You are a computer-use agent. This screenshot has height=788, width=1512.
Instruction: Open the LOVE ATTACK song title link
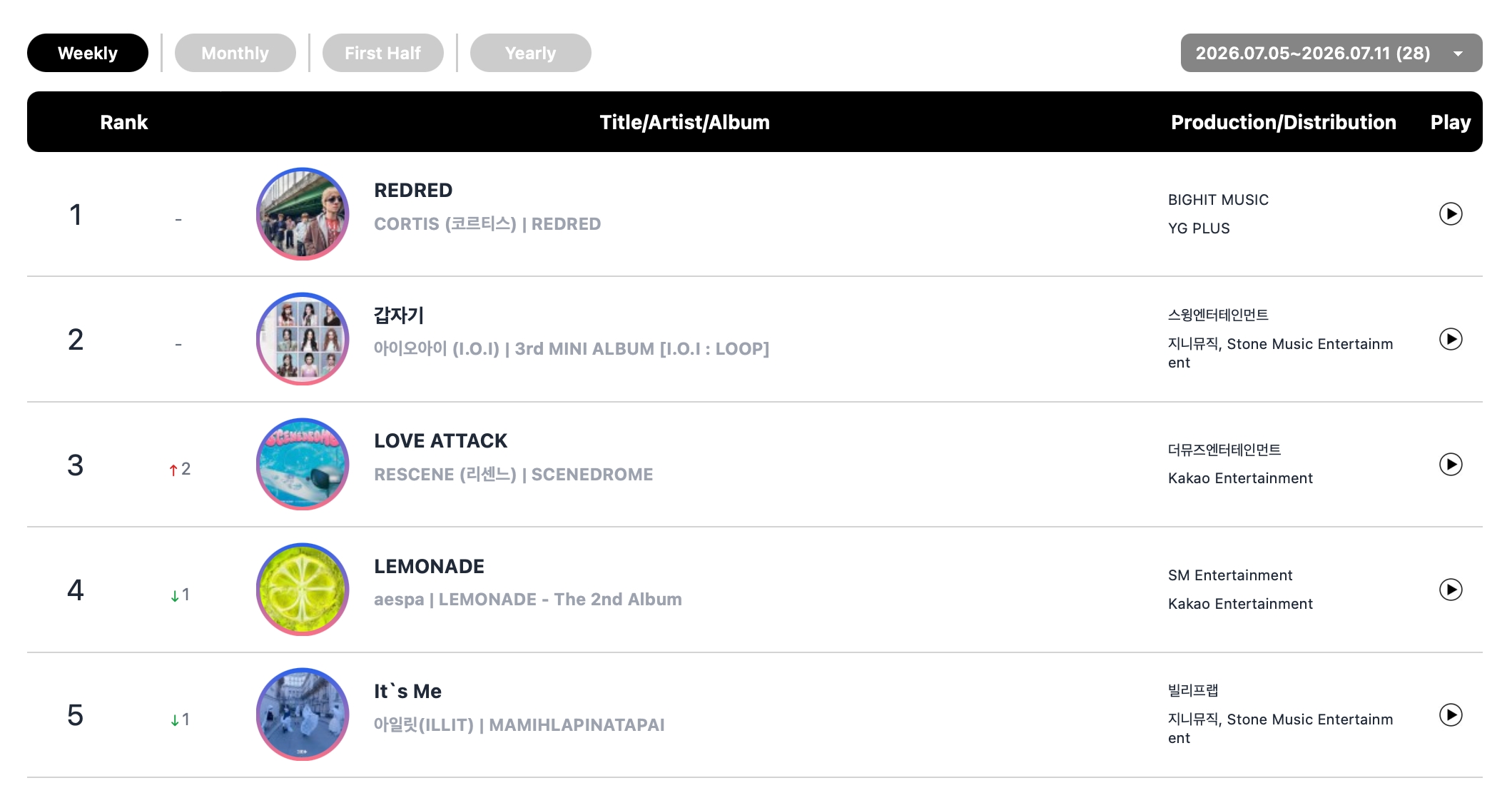point(440,441)
